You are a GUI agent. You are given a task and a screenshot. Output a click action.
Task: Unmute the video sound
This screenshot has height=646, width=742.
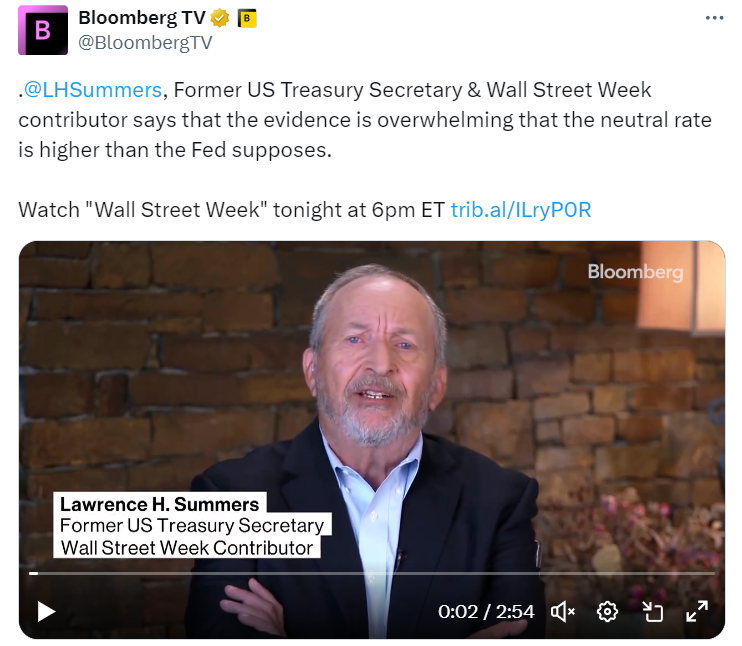click(x=563, y=612)
